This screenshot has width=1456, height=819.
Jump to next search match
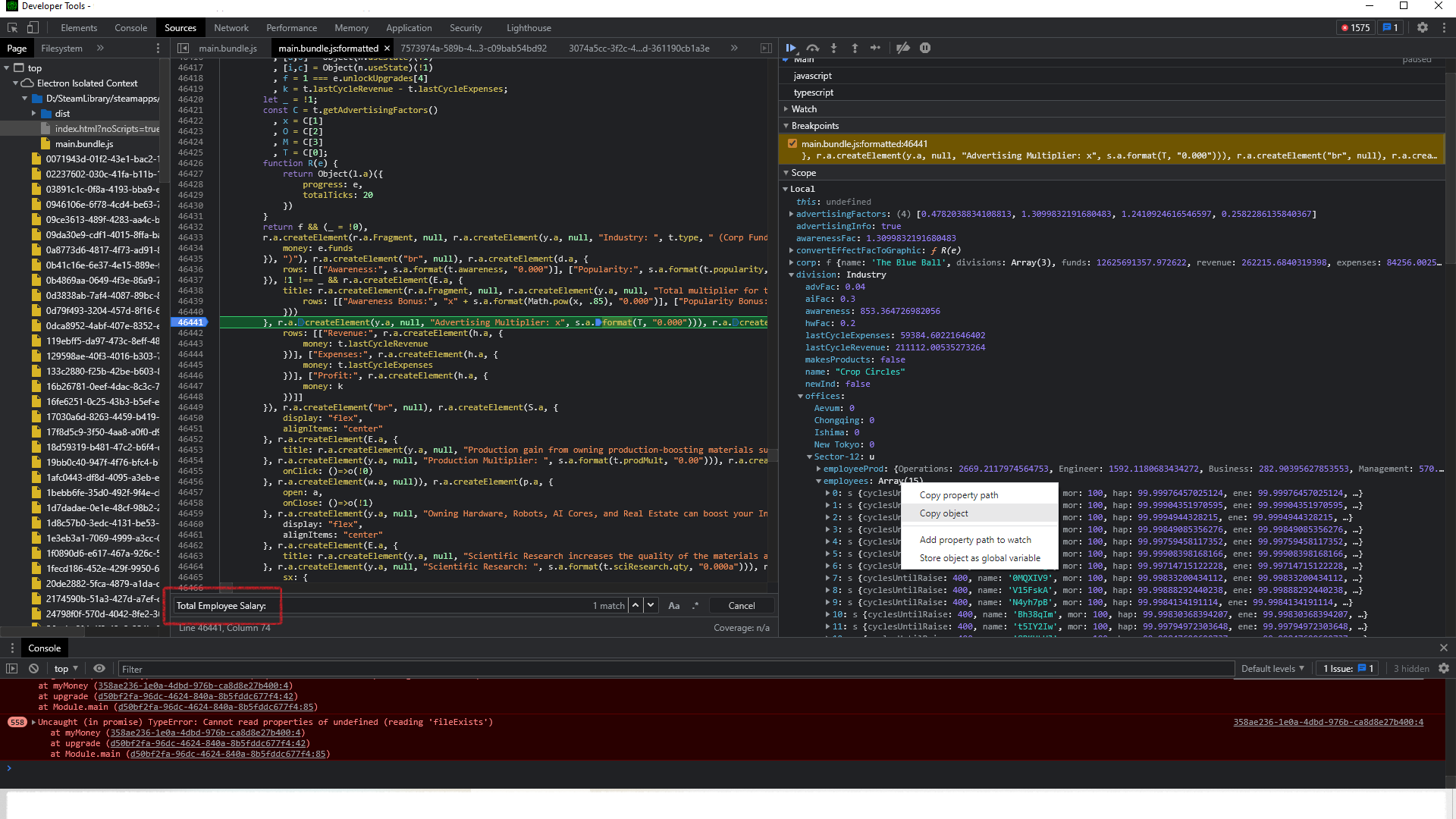tap(651, 605)
